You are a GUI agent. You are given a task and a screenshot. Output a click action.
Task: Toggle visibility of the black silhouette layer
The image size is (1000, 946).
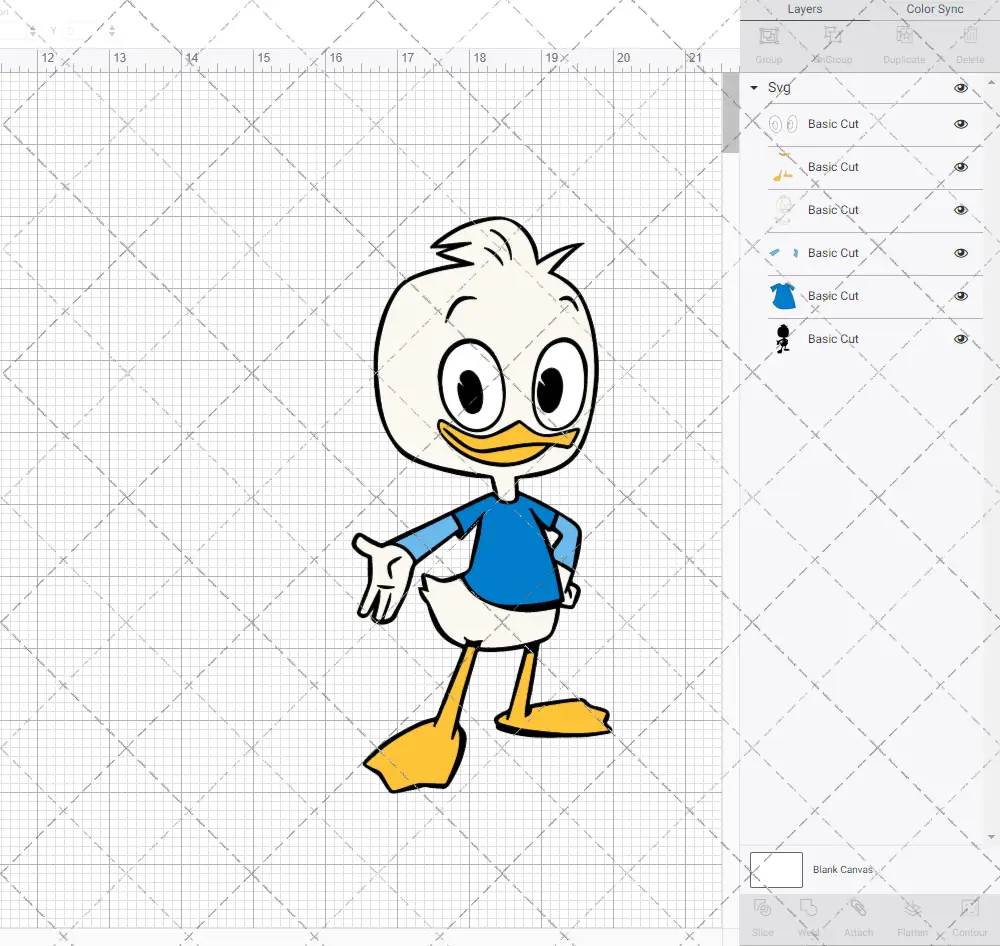(960, 339)
